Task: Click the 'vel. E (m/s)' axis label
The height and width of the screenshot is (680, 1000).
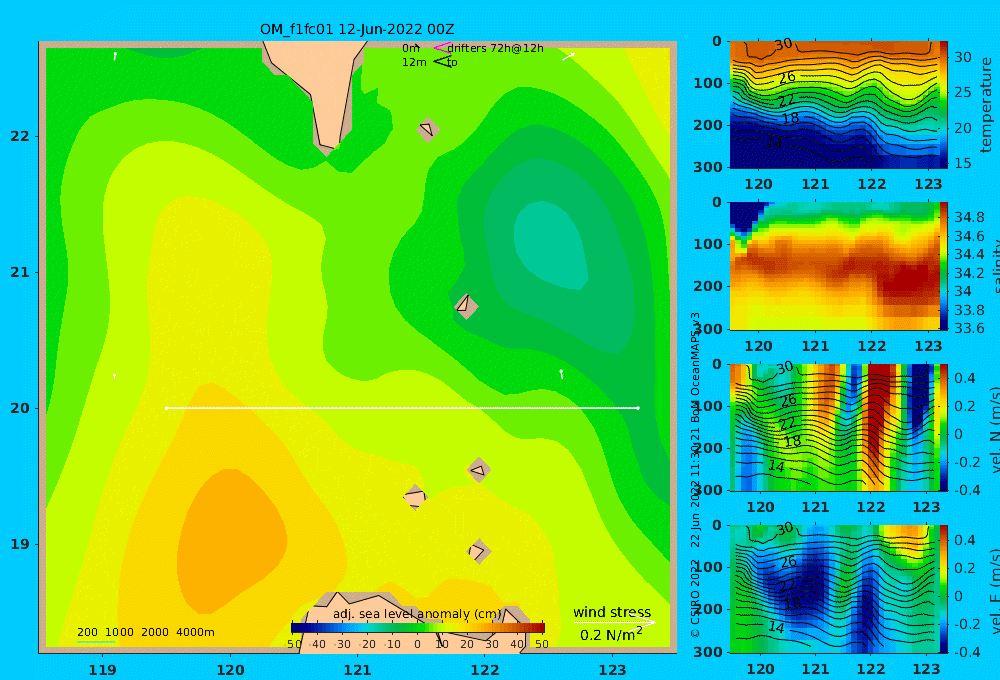Action: (995, 591)
